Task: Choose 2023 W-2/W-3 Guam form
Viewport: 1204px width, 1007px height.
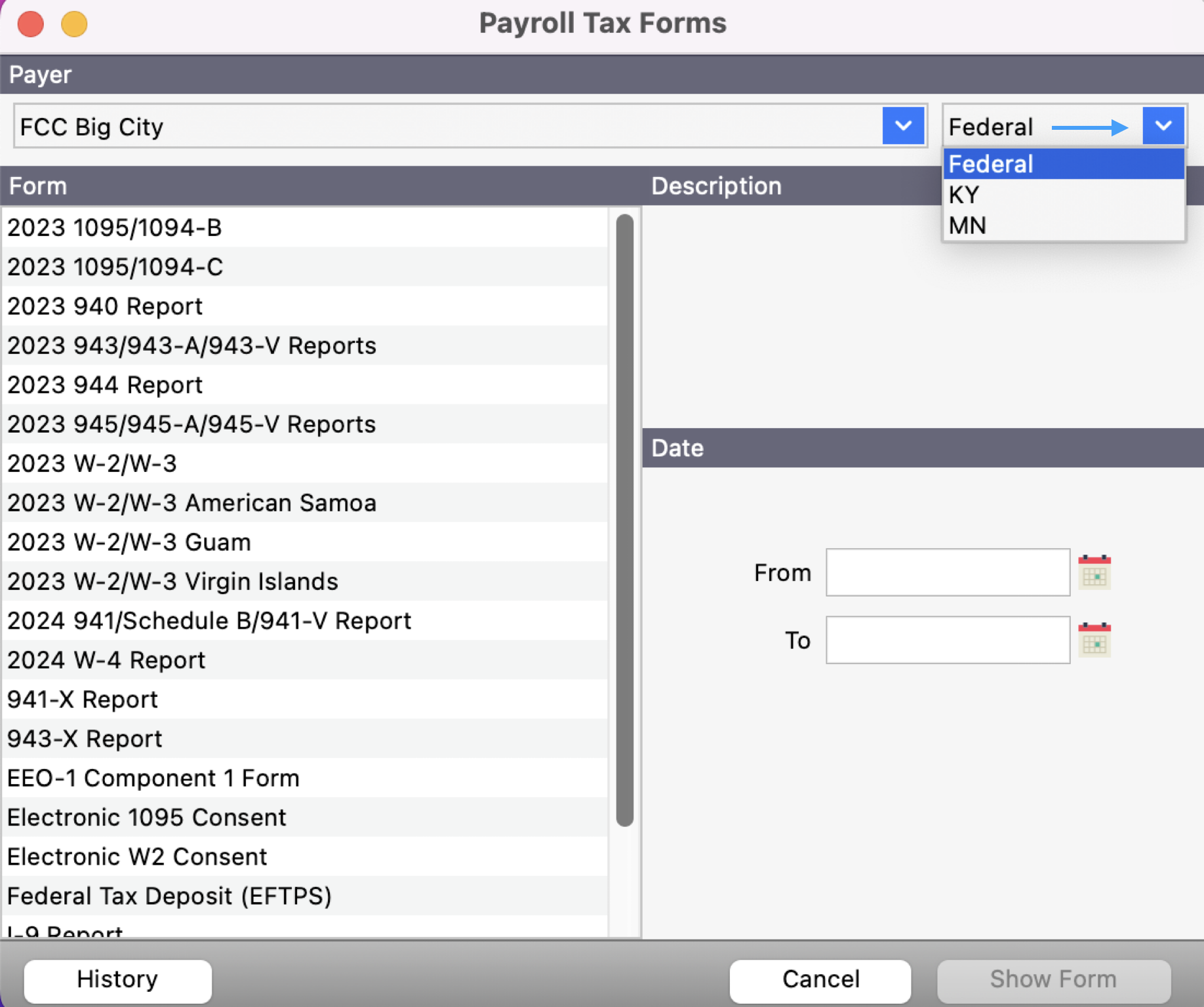Action: point(129,542)
